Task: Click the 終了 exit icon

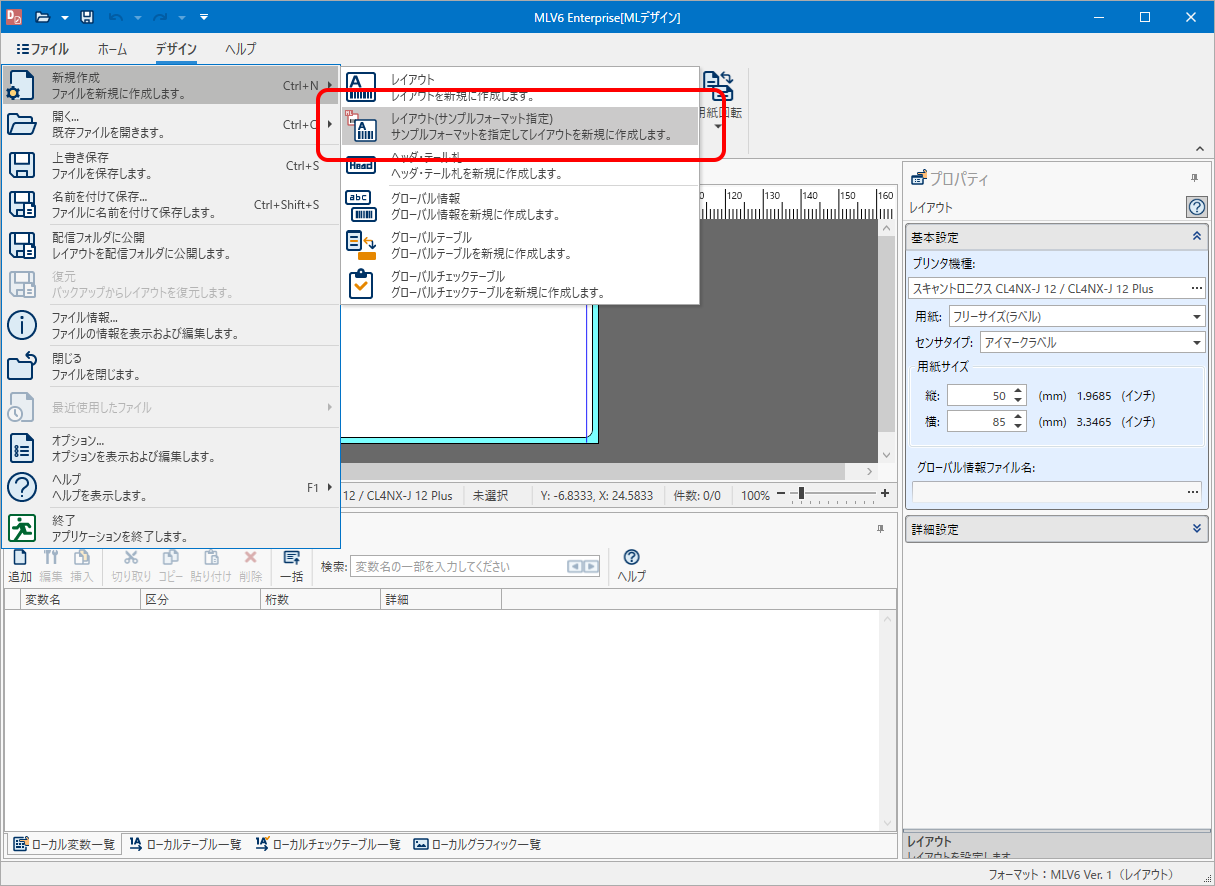Action: [x=22, y=528]
